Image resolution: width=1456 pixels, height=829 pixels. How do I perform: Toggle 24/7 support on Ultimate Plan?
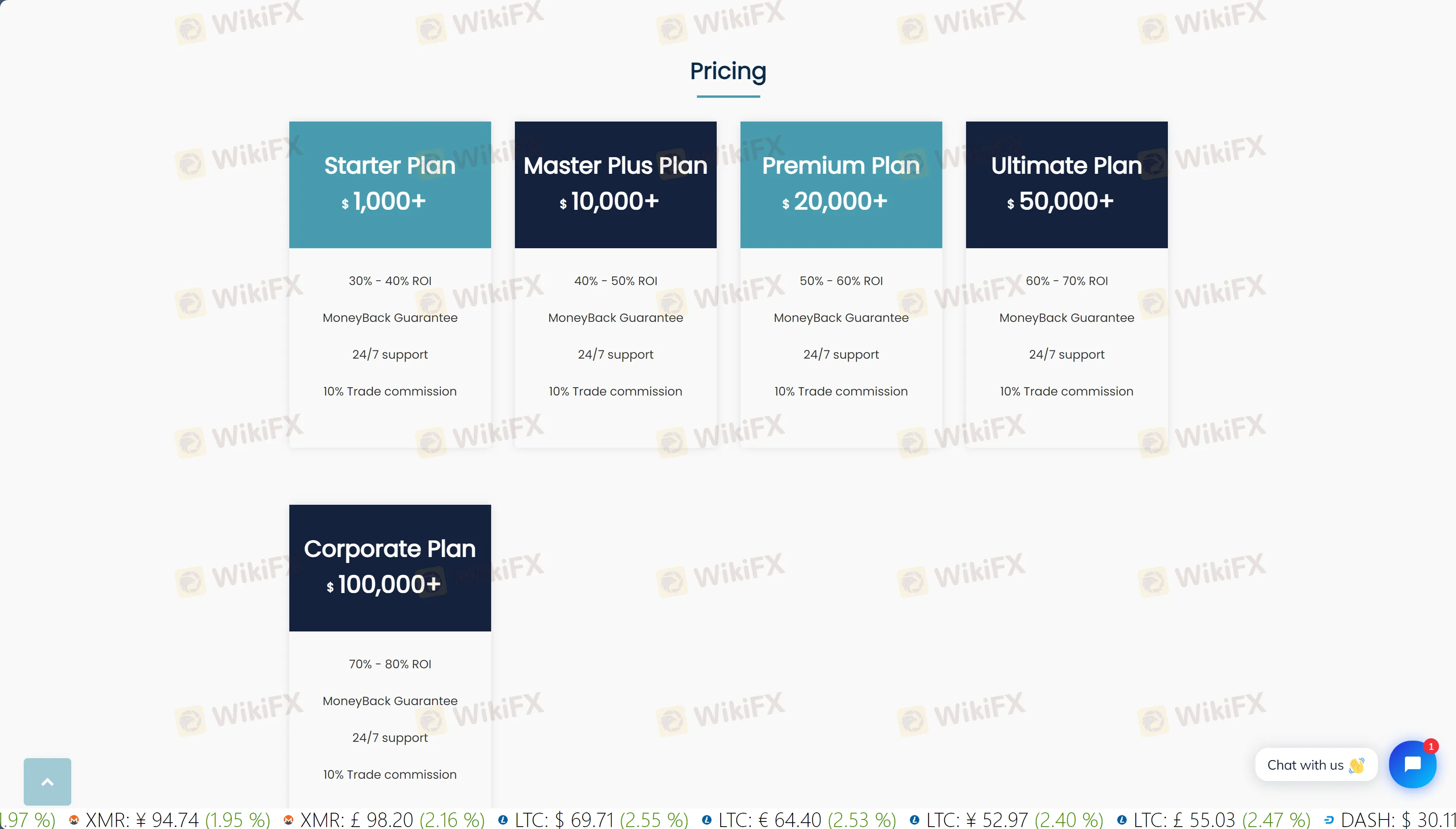tap(1066, 354)
